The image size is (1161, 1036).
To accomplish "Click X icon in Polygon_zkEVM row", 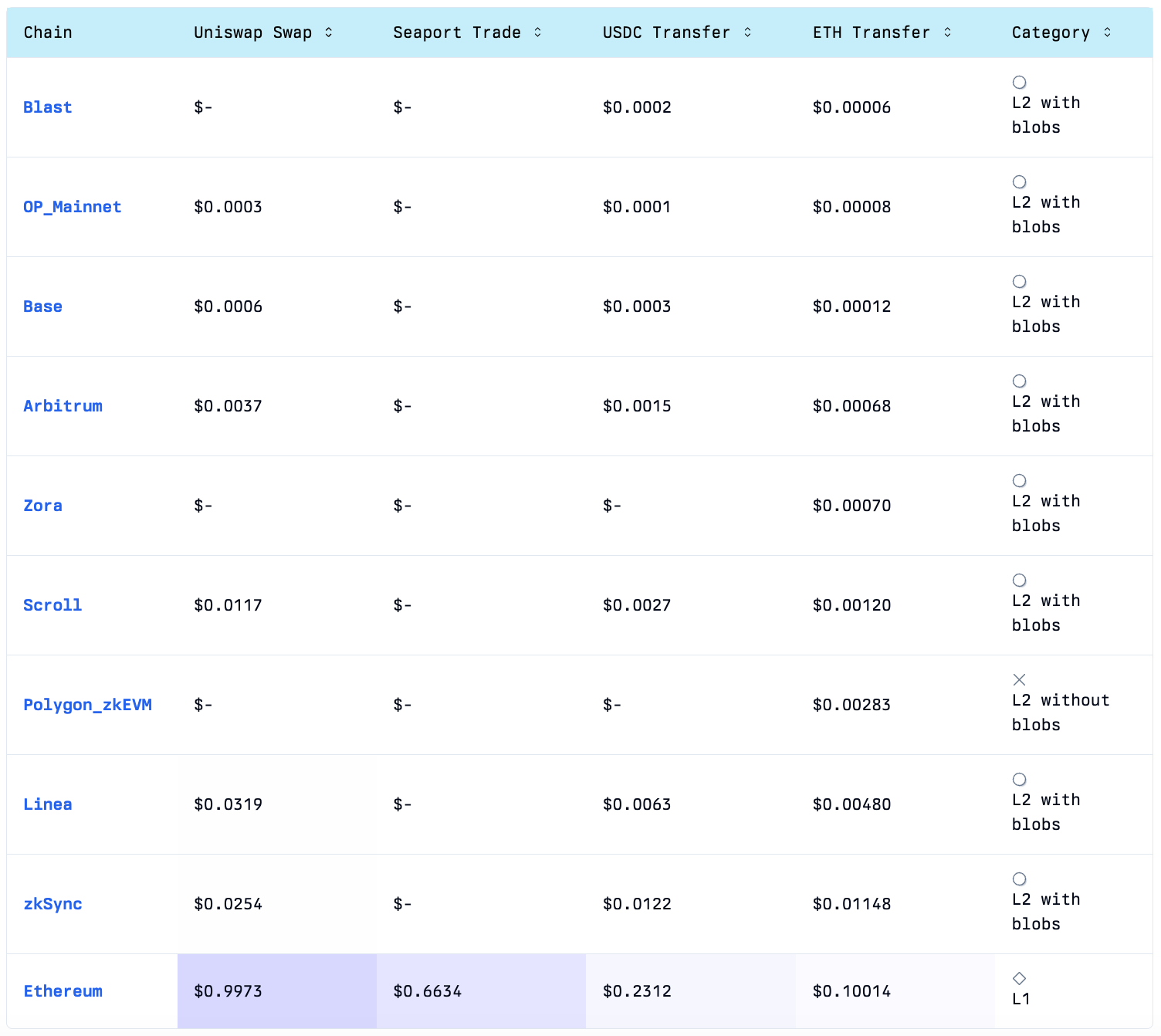I will coord(1019,680).
